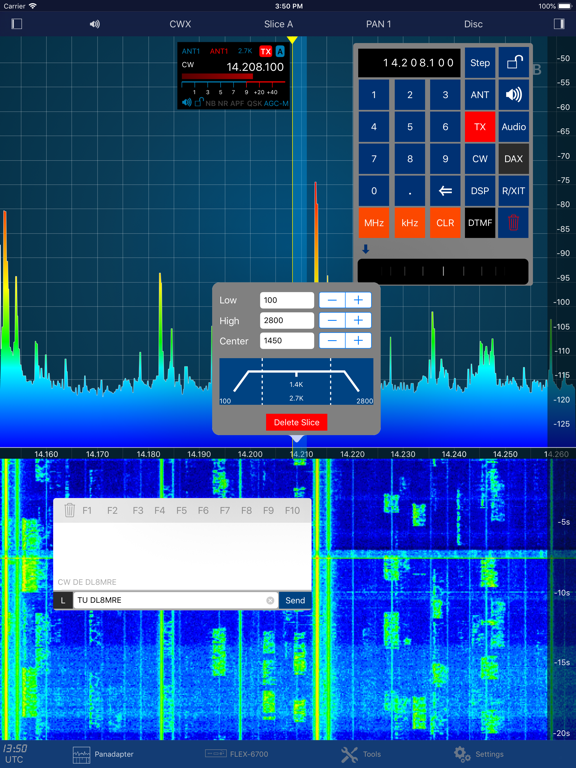Screen dimensions: 576x768
Task: Toggle the red TX button in keypad
Action: pos(480,127)
